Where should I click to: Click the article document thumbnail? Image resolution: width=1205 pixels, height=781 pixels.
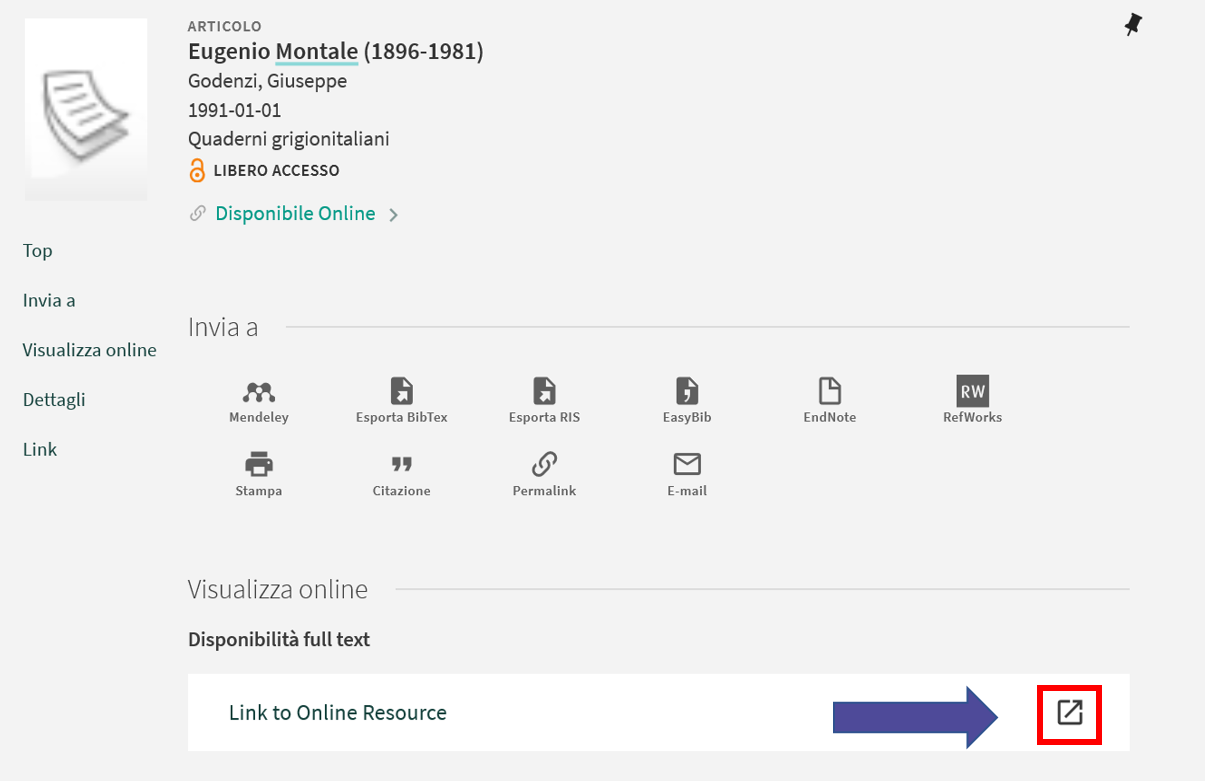pyautogui.click(x=86, y=109)
